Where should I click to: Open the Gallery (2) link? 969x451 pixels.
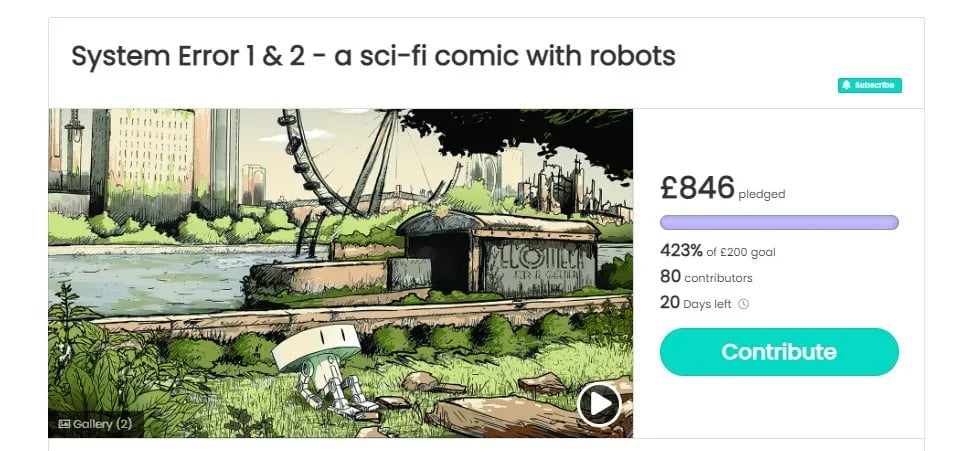(x=95, y=424)
